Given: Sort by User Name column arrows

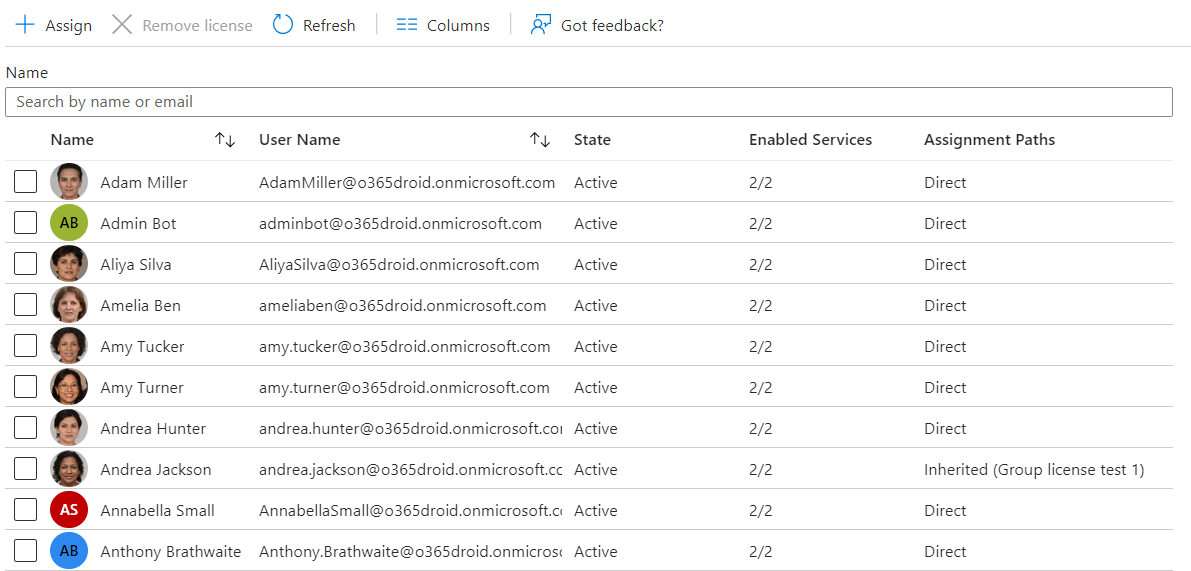Looking at the screenshot, I should (540, 140).
